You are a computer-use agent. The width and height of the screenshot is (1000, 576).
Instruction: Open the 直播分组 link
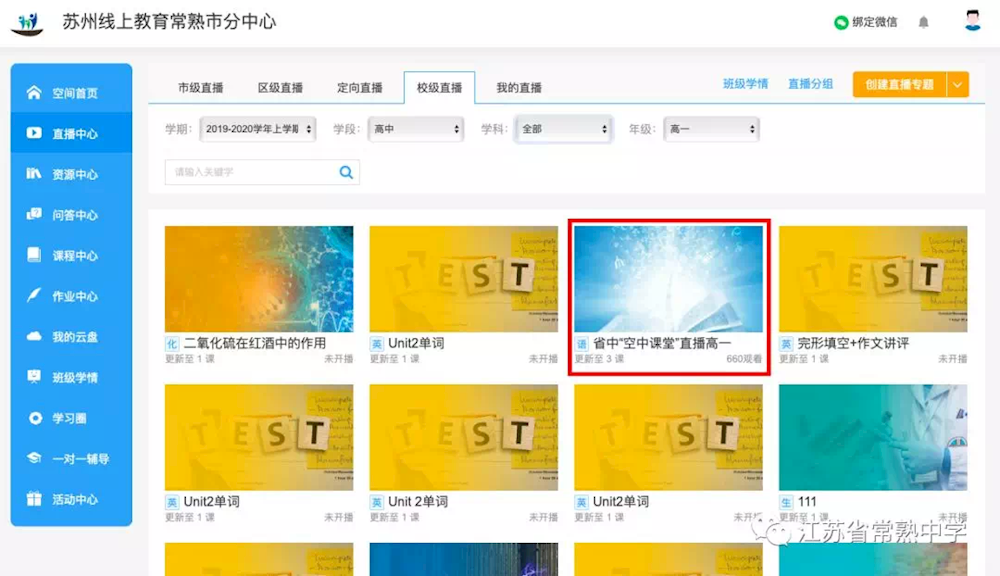coord(811,84)
